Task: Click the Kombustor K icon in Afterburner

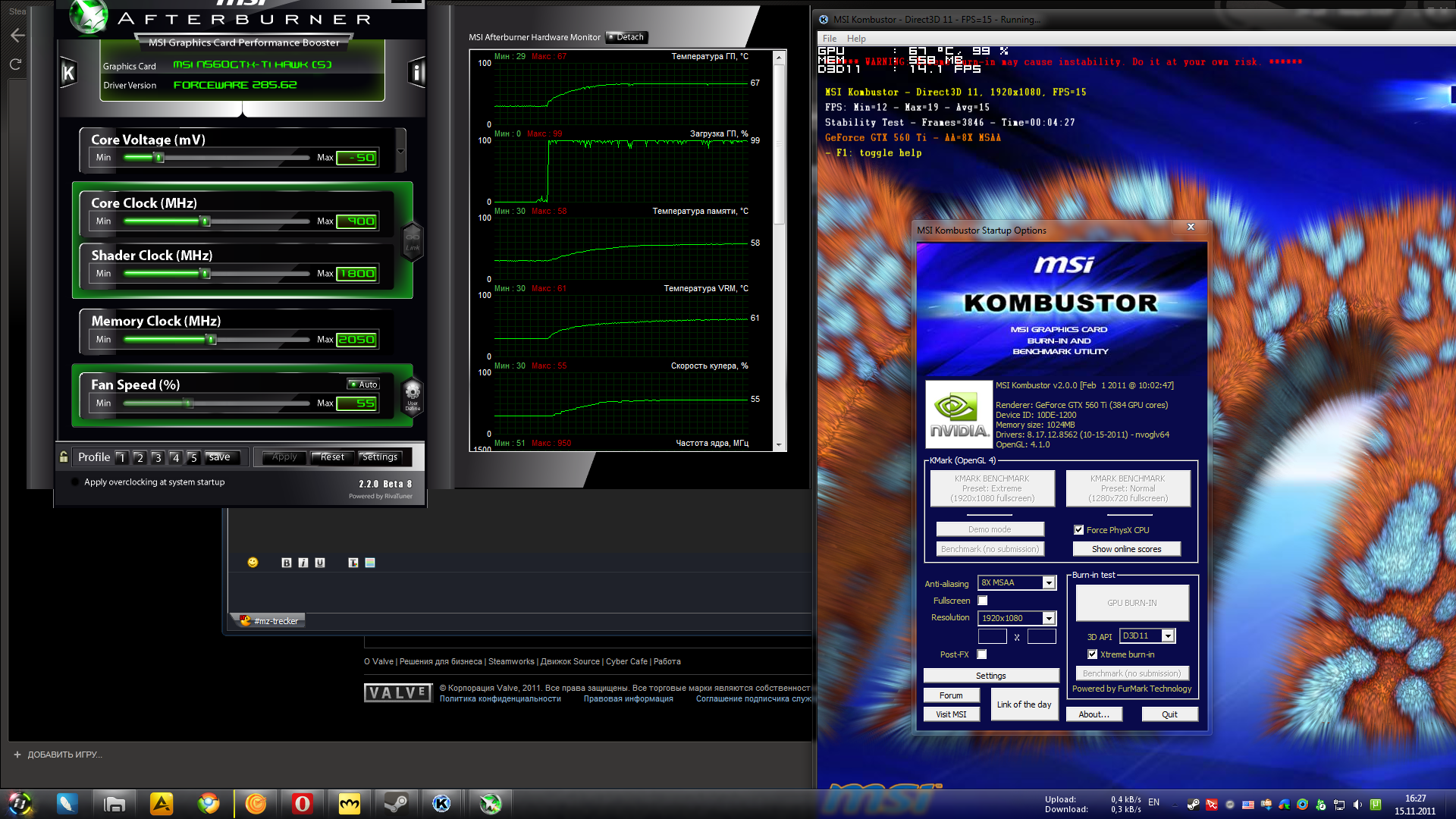Action: [x=68, y=73]
